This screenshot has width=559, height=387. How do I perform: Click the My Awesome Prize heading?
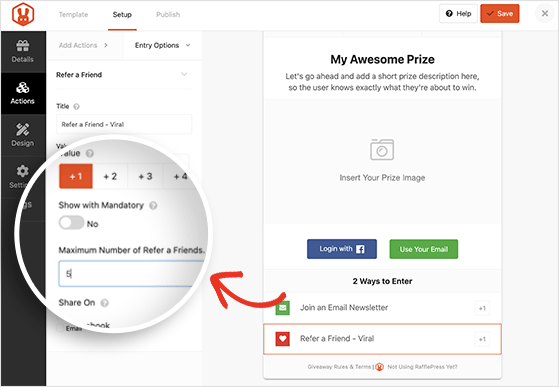(382, 59)
